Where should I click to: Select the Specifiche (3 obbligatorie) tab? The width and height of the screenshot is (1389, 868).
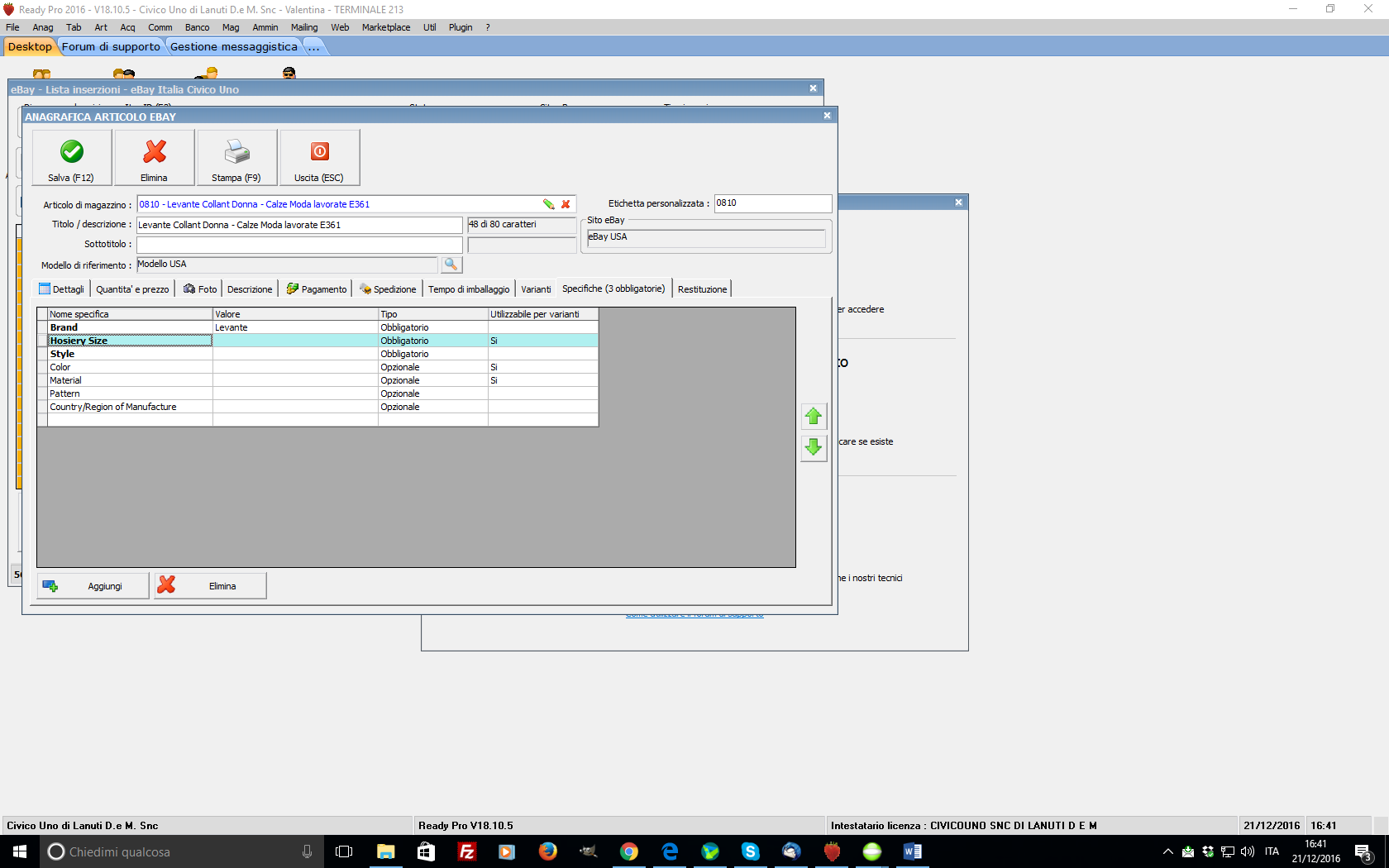(x=613, y=289)
